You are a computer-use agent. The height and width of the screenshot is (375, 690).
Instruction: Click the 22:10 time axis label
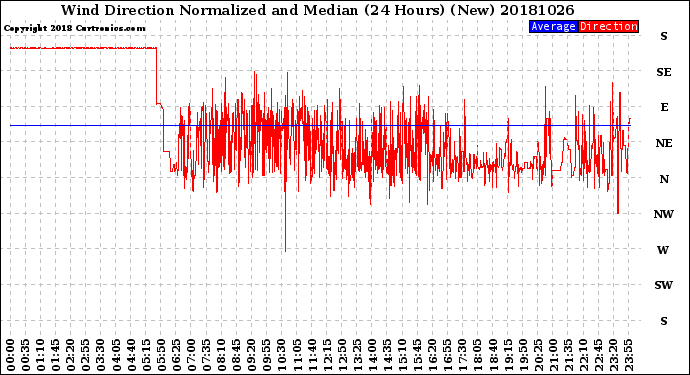coord(583,355)
